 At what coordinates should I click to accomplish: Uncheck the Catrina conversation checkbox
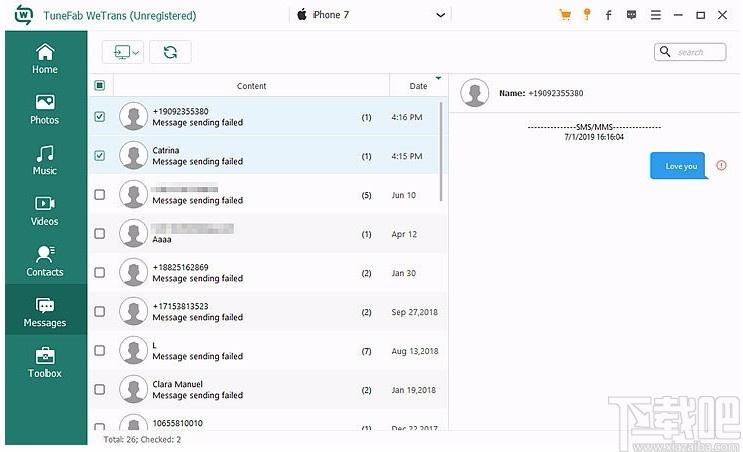coord(100,155)
